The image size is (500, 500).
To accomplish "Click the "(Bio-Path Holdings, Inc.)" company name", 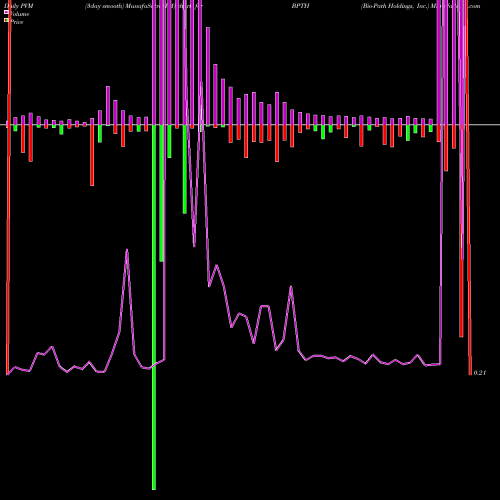I will coord(395,6).
